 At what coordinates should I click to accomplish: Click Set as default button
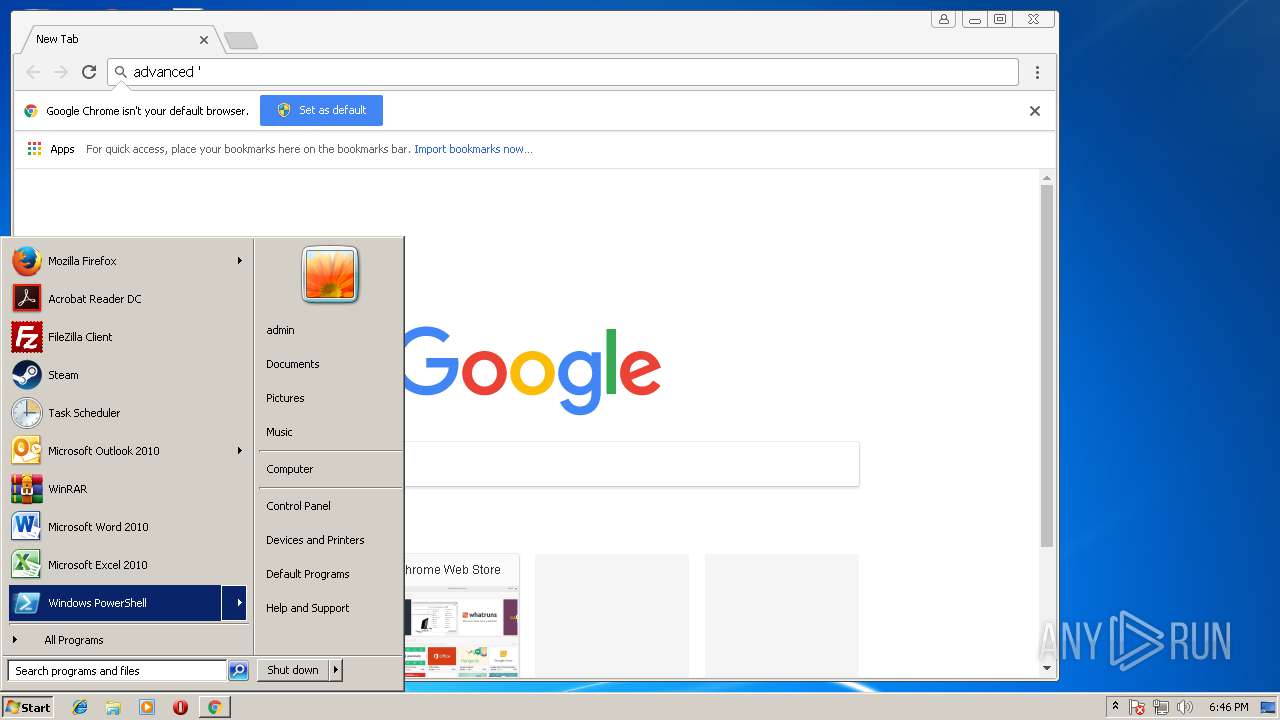point(321,110)
